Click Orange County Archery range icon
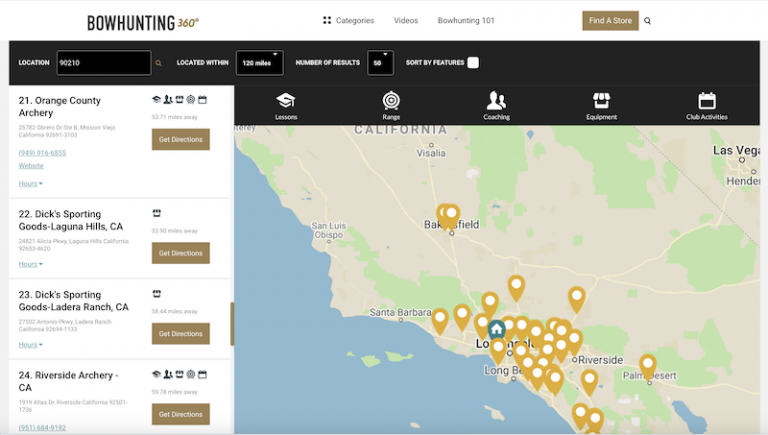The image size is (768, 435). 191,99
